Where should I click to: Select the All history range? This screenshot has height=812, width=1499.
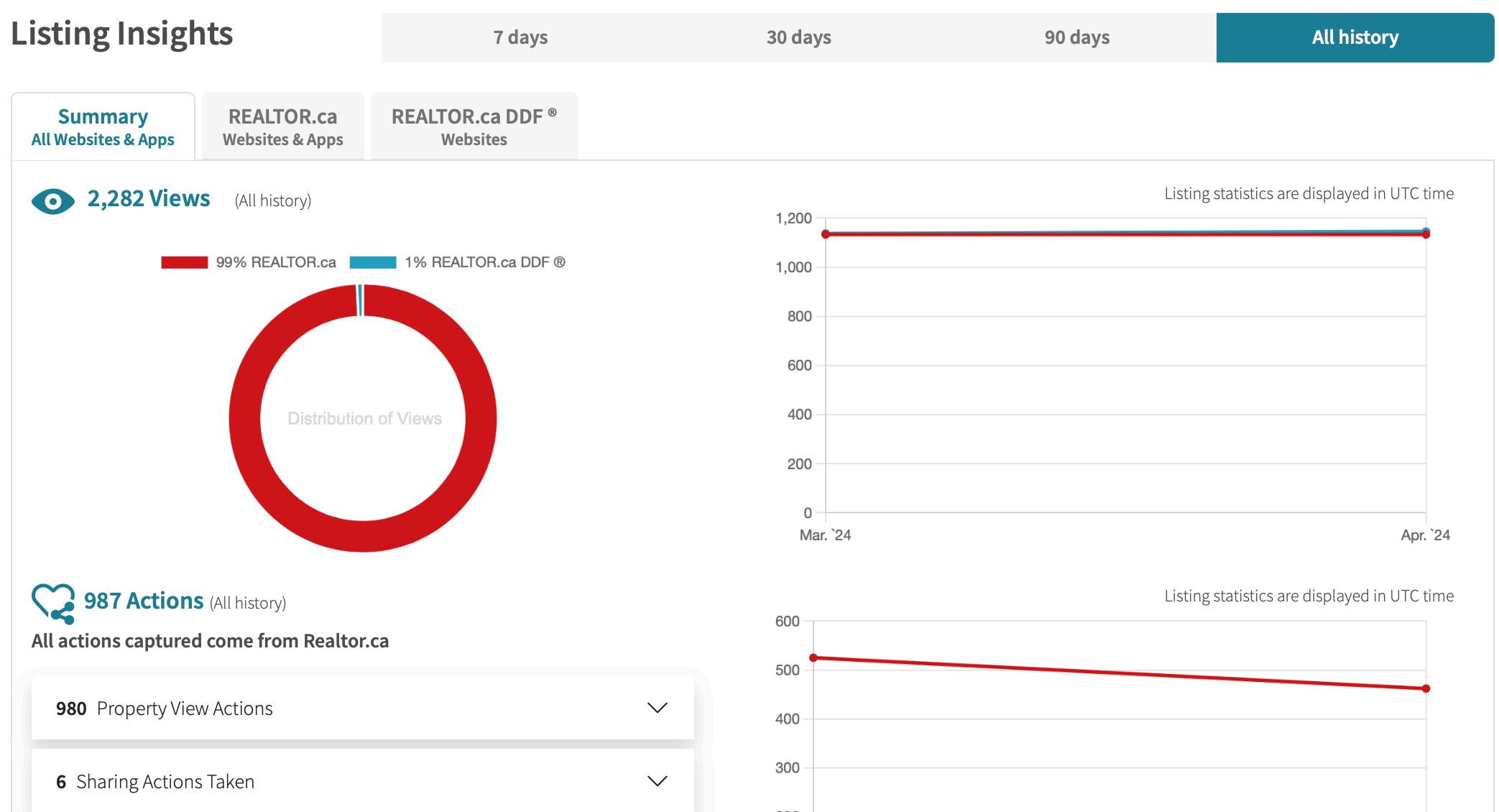(x=1355, y=37)
